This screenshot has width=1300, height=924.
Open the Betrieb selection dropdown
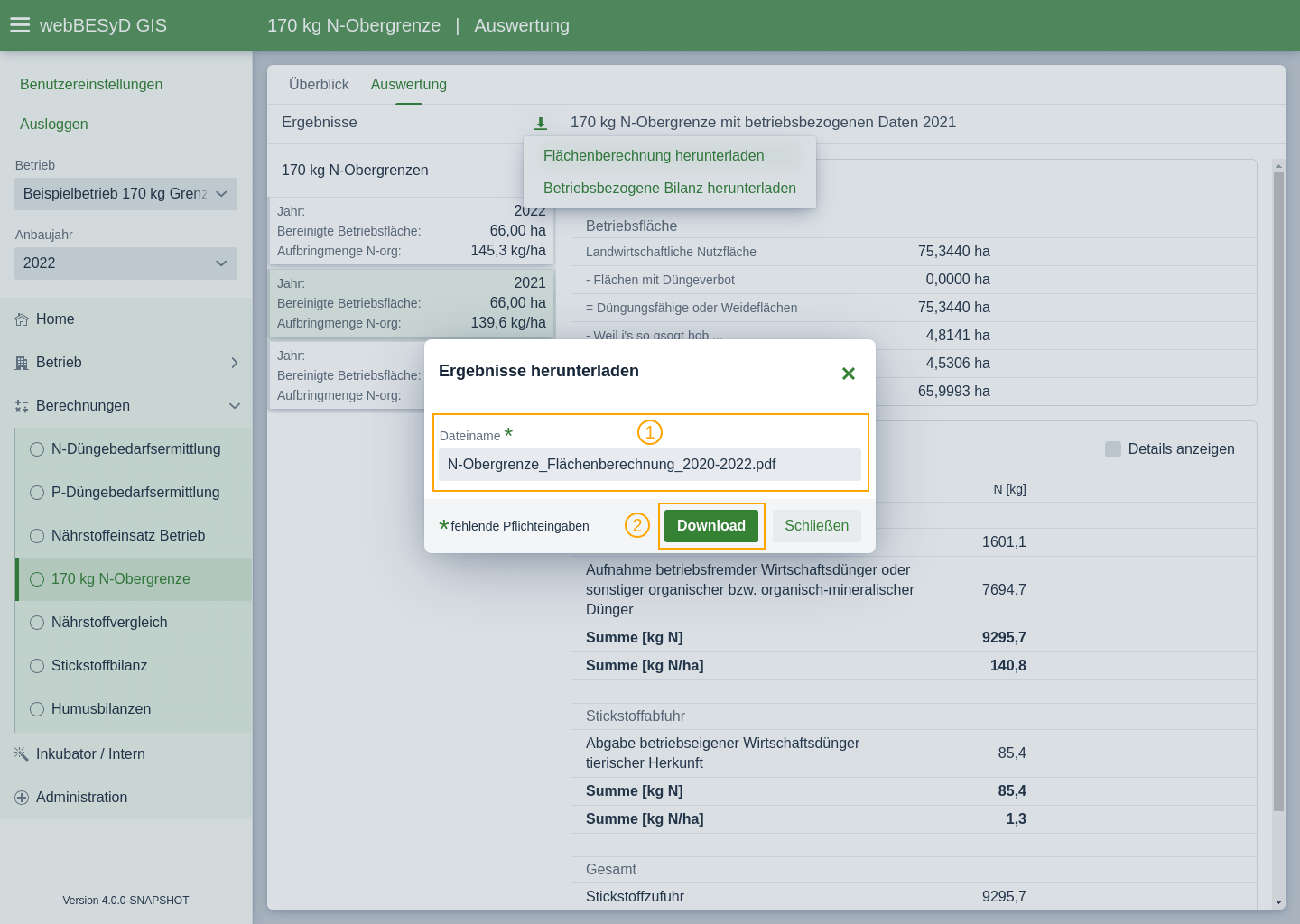tap(125, 194)
